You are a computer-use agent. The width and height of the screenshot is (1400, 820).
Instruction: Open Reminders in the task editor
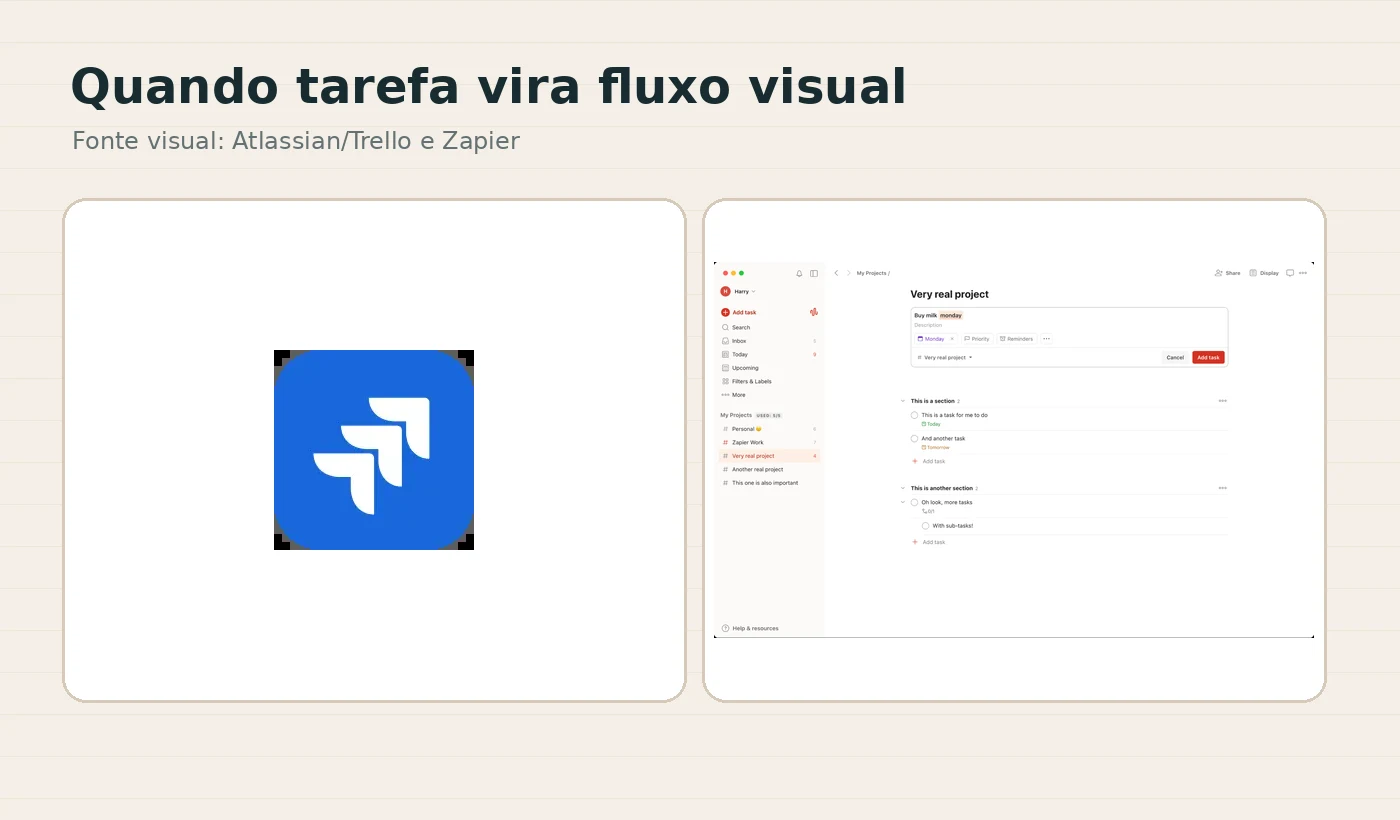coord(1016,339)
